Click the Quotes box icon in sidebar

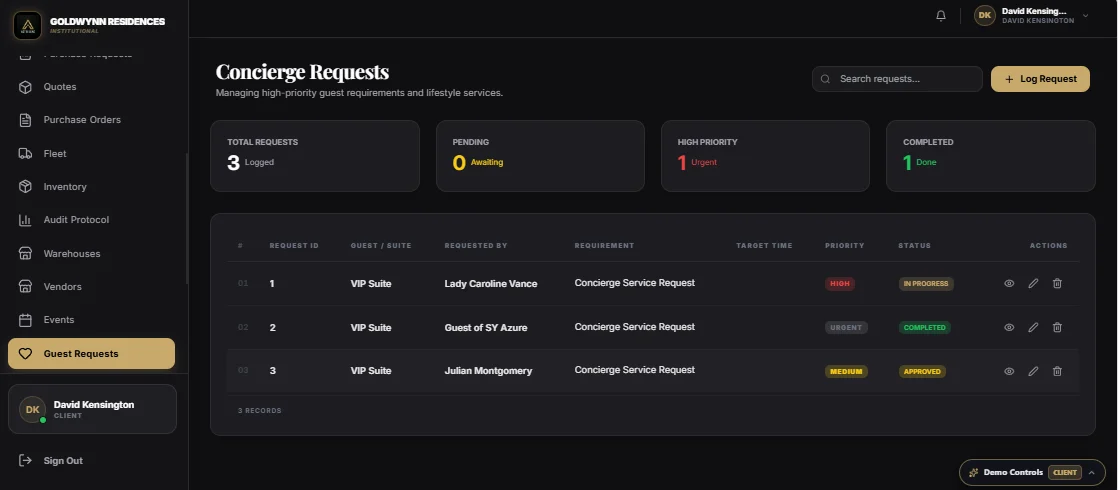click(25, 86)
